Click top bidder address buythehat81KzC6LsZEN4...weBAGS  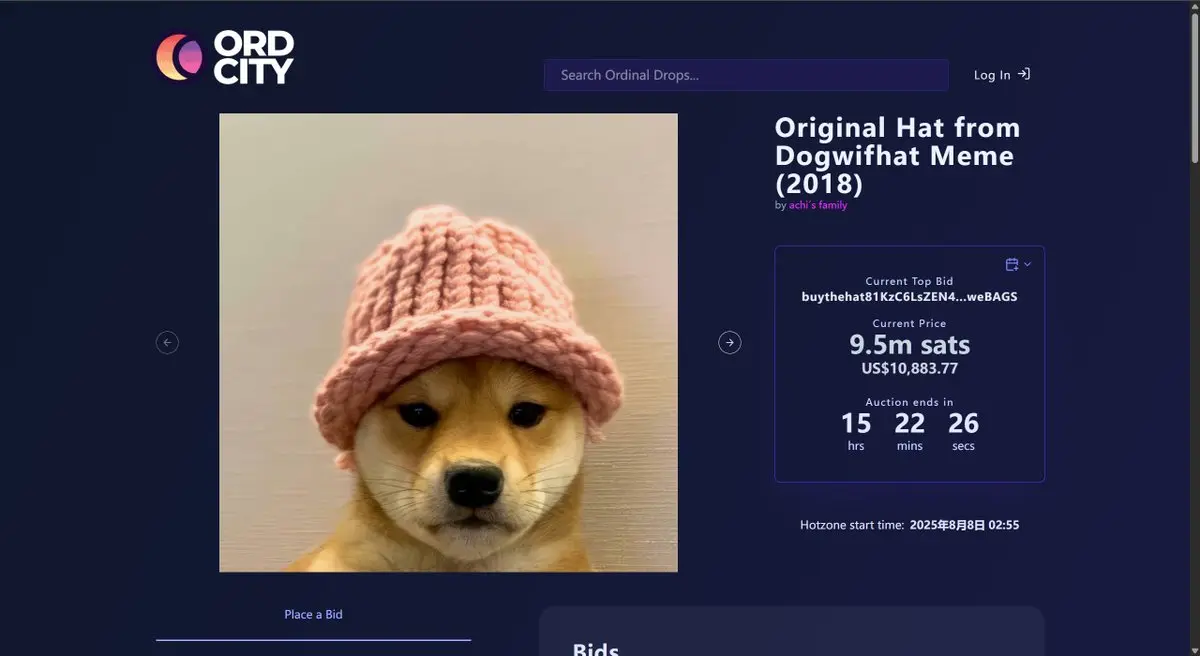coord(909,297)
